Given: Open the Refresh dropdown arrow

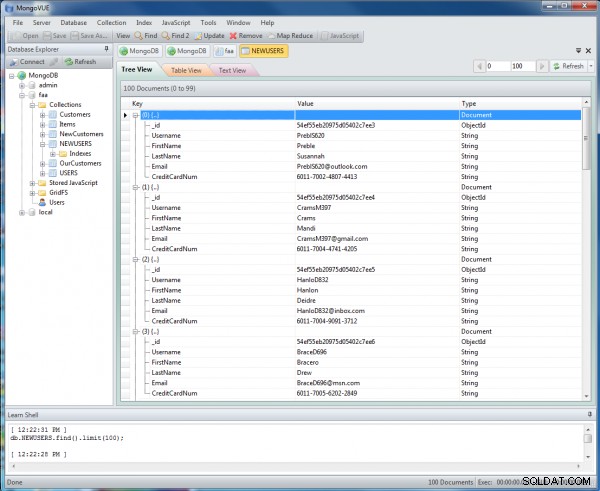Looking at the screenshot, I should 590,66.
